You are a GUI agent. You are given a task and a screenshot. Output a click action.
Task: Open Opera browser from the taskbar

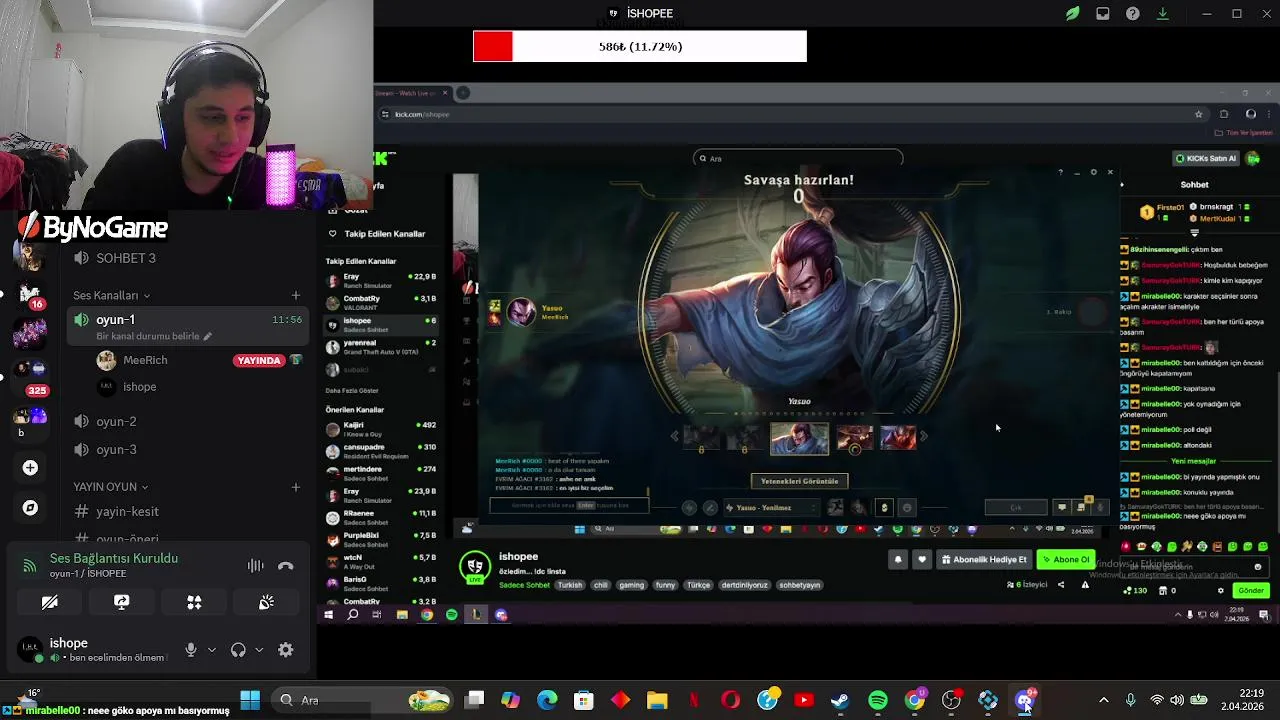pyautogui.click(x=731, y=700)
